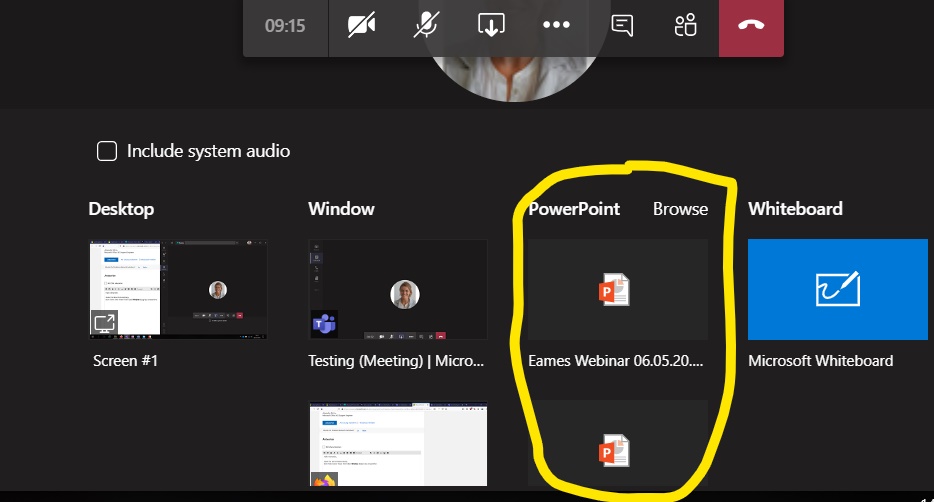The image size is (934, 502).
Task: Click the Whiteboard section heading
Action: (795, 209)
